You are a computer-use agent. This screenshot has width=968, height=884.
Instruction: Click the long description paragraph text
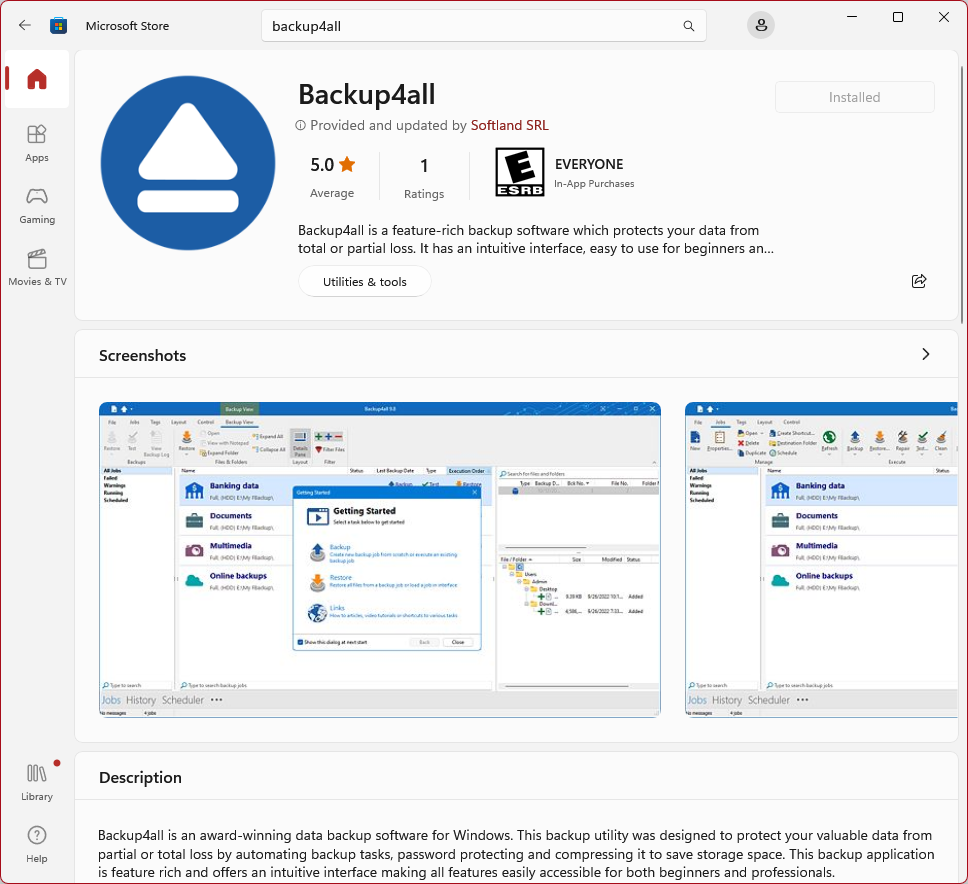click(x=516, y=854)
